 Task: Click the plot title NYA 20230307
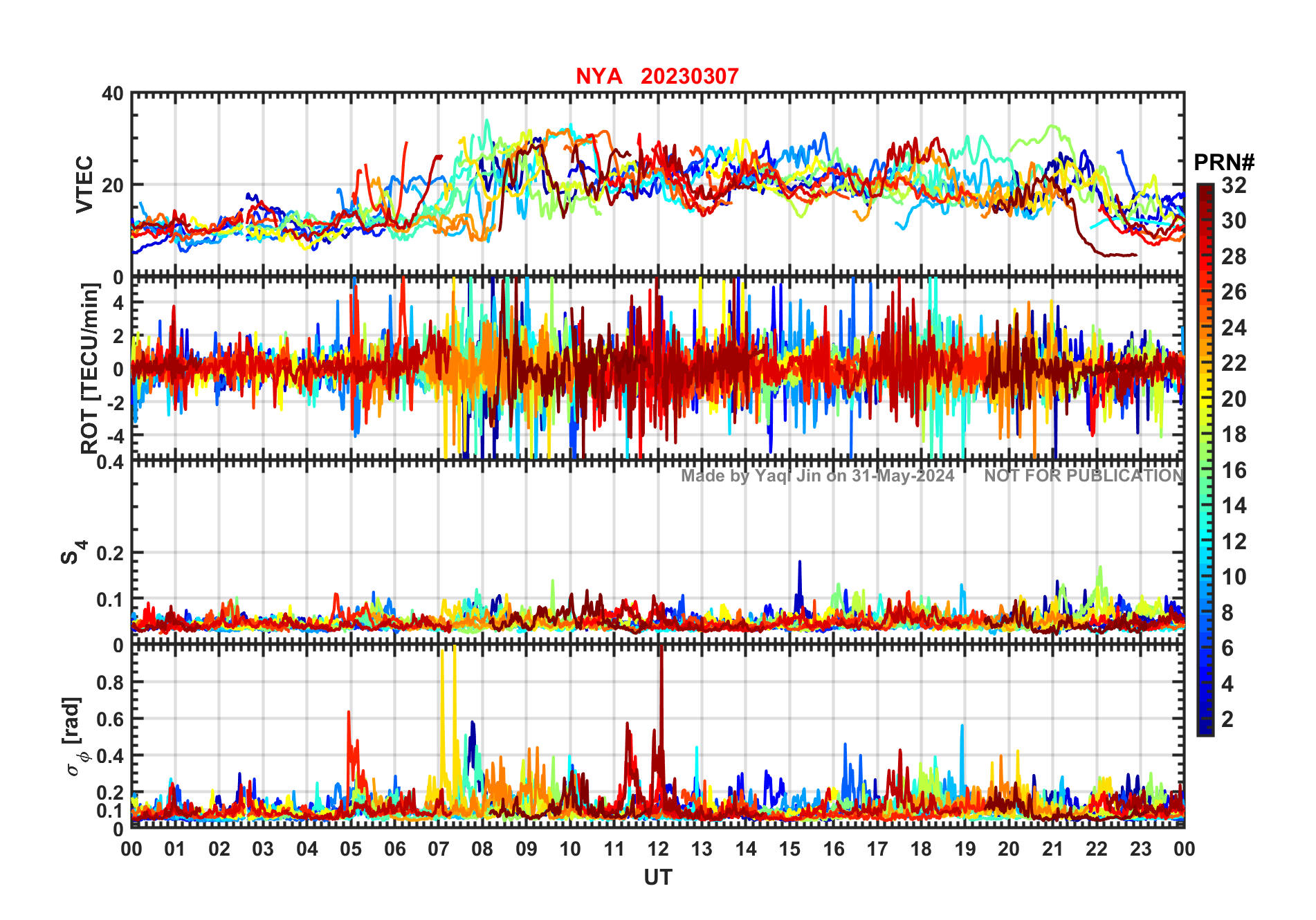coord(657,76)
